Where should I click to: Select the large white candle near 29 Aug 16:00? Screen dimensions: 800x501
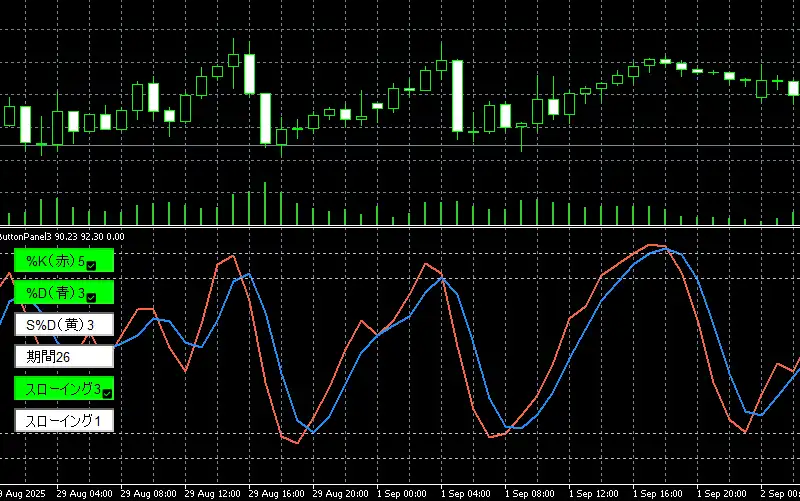[266, 119]
